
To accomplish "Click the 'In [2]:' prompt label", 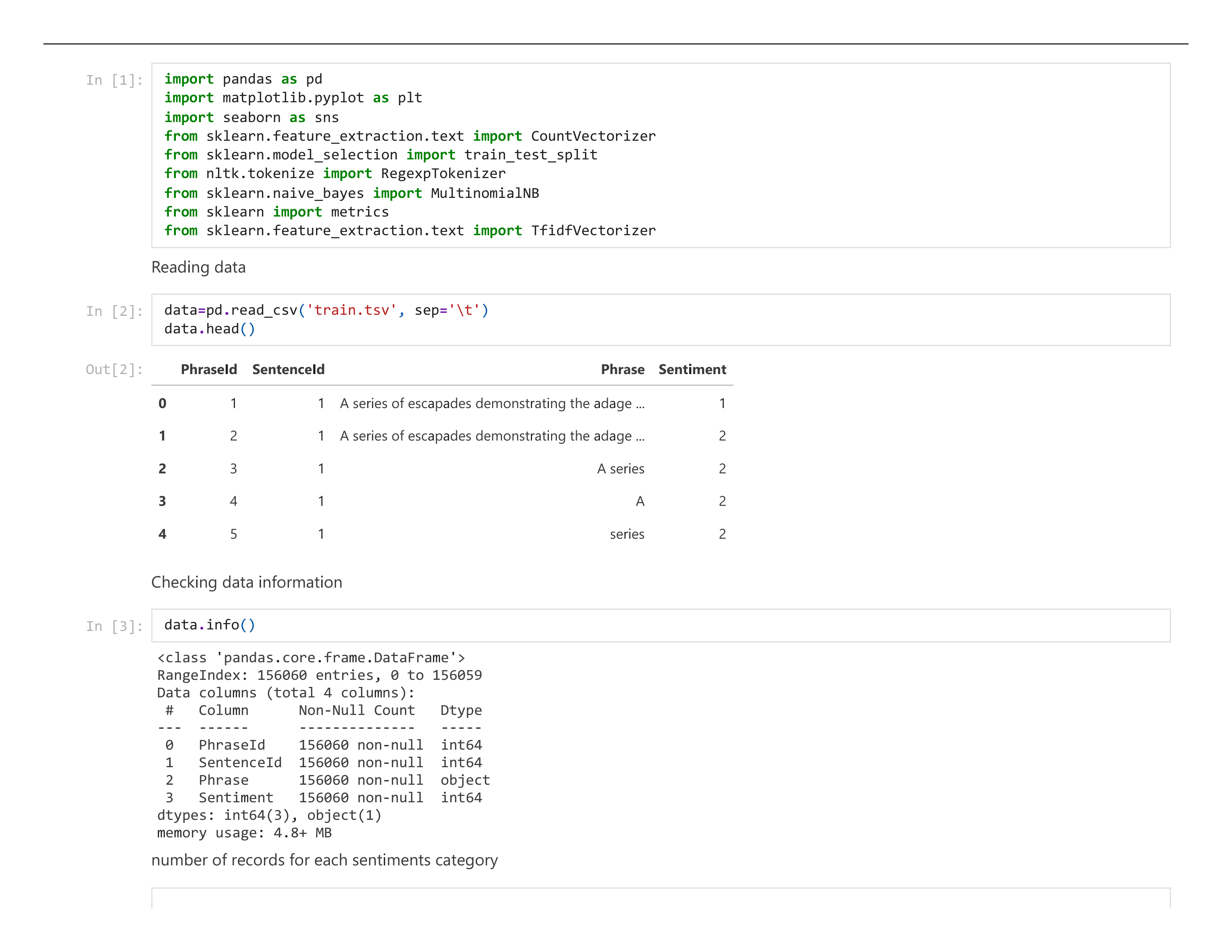I will click(x=115, y=311).
